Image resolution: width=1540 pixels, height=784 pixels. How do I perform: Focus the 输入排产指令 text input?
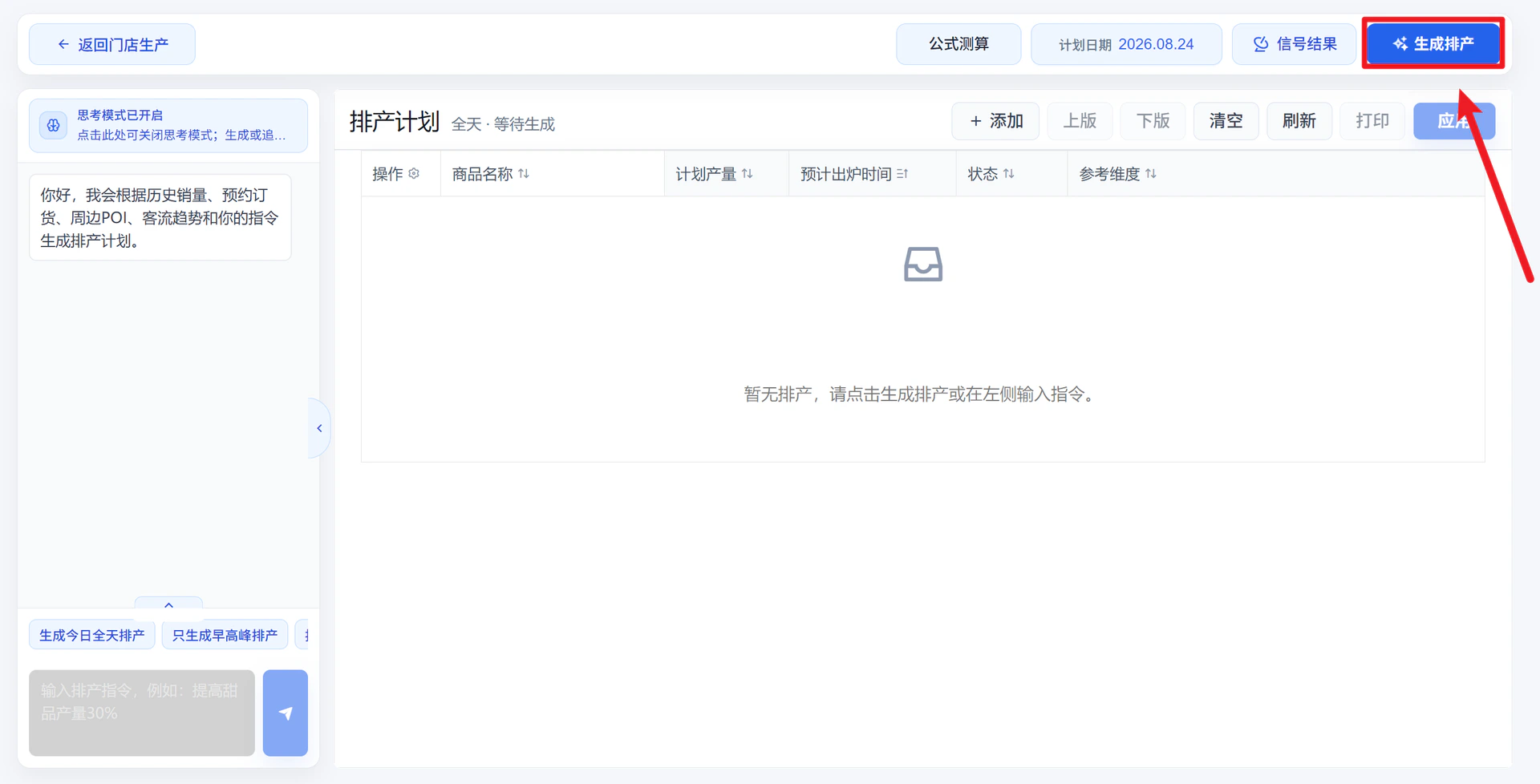142,713
